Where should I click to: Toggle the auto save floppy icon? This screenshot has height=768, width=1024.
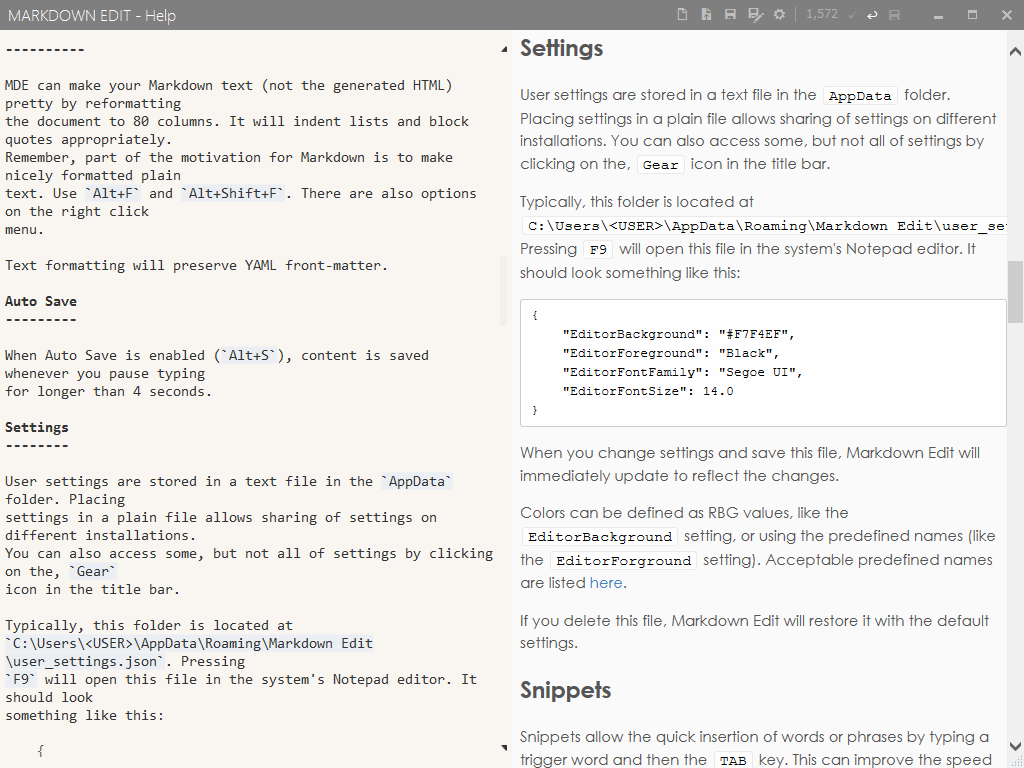tap(894, 15)
